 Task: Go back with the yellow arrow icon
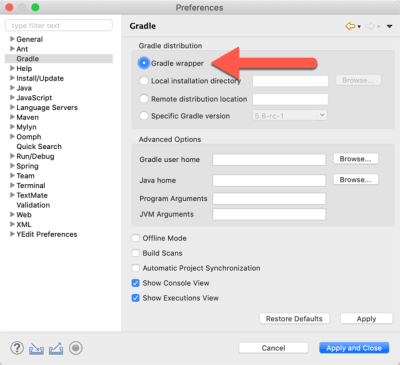(350, 26)
